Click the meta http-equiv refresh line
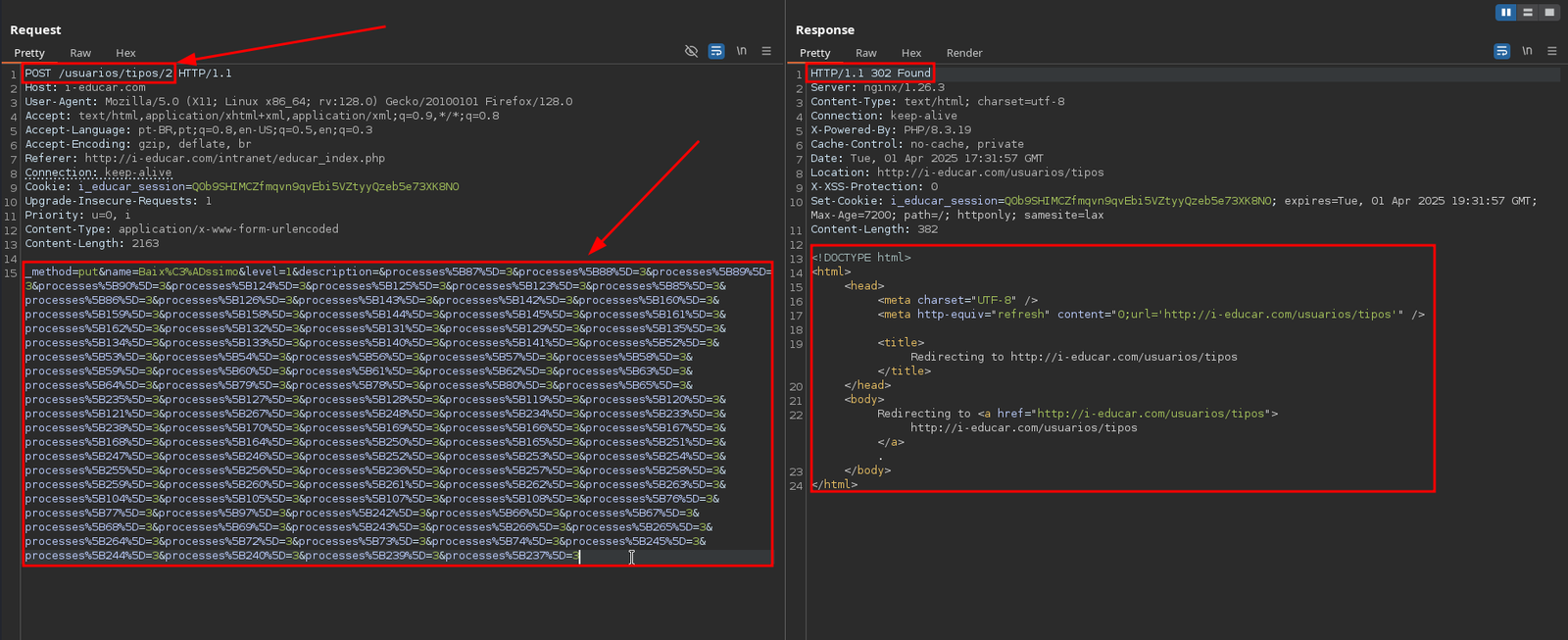The image size is (1568, 640). [1151, 315]
